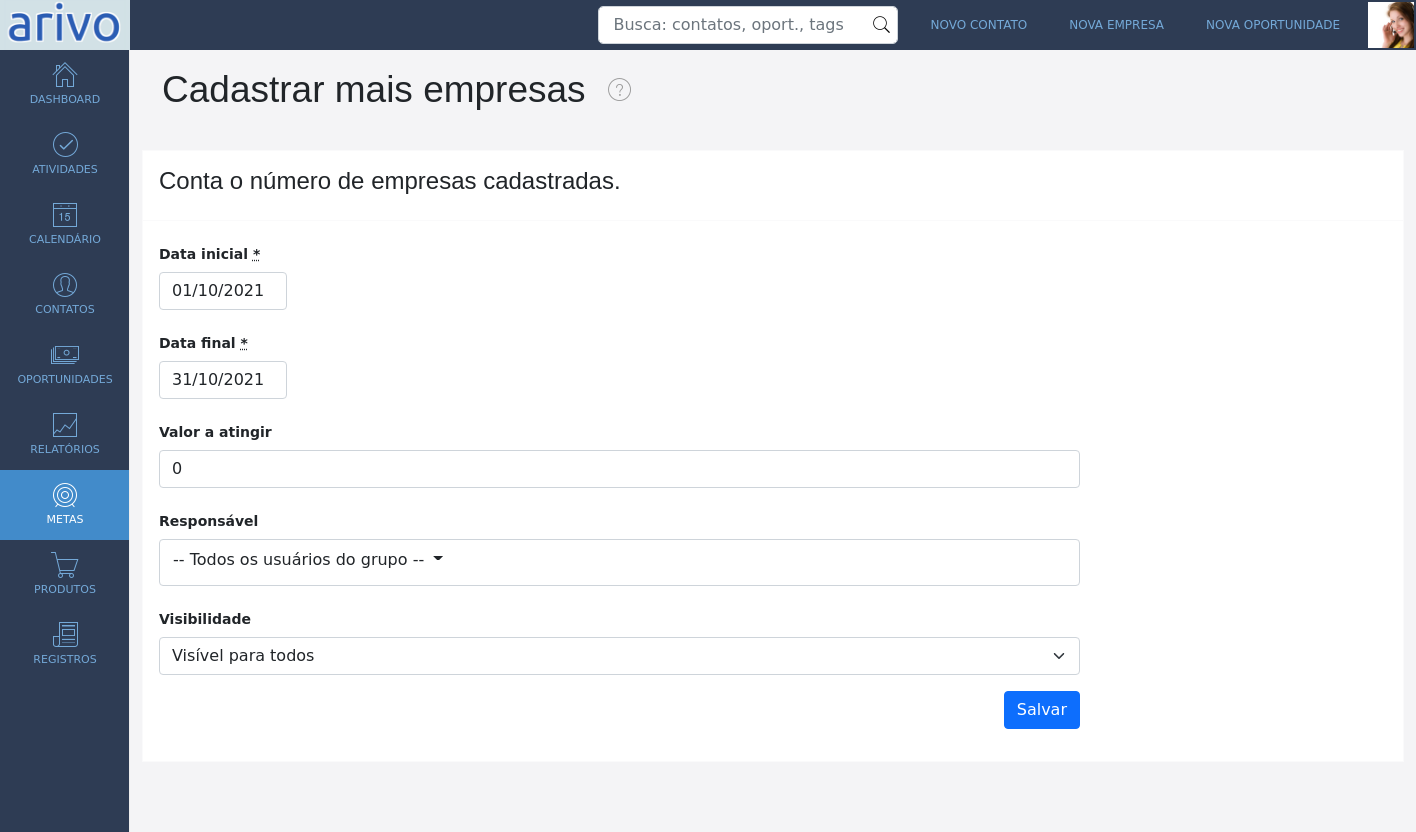
Task: Open Registros documents icon
Action: point(65,635)
